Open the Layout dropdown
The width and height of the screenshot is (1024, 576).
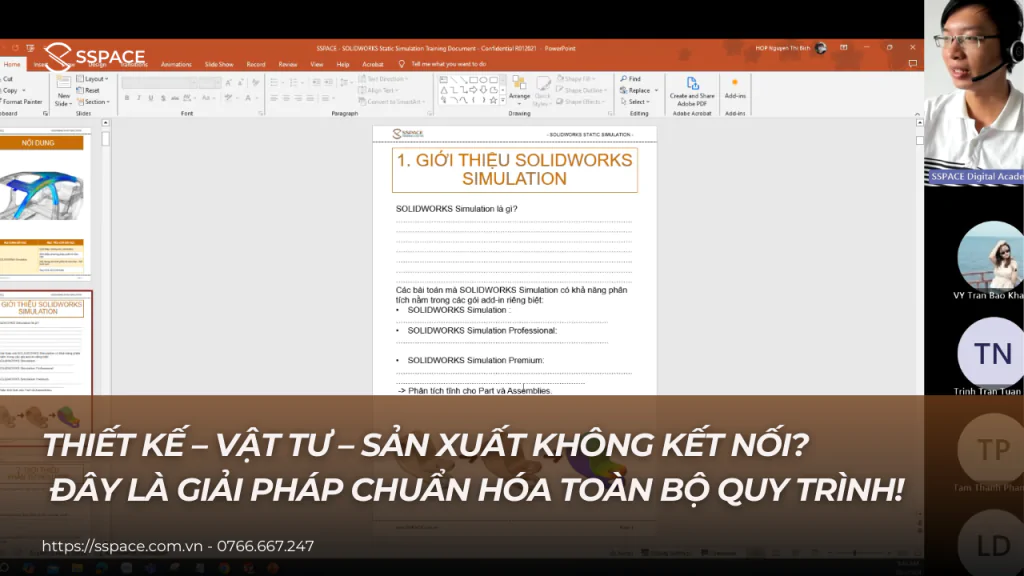(93, 79)
